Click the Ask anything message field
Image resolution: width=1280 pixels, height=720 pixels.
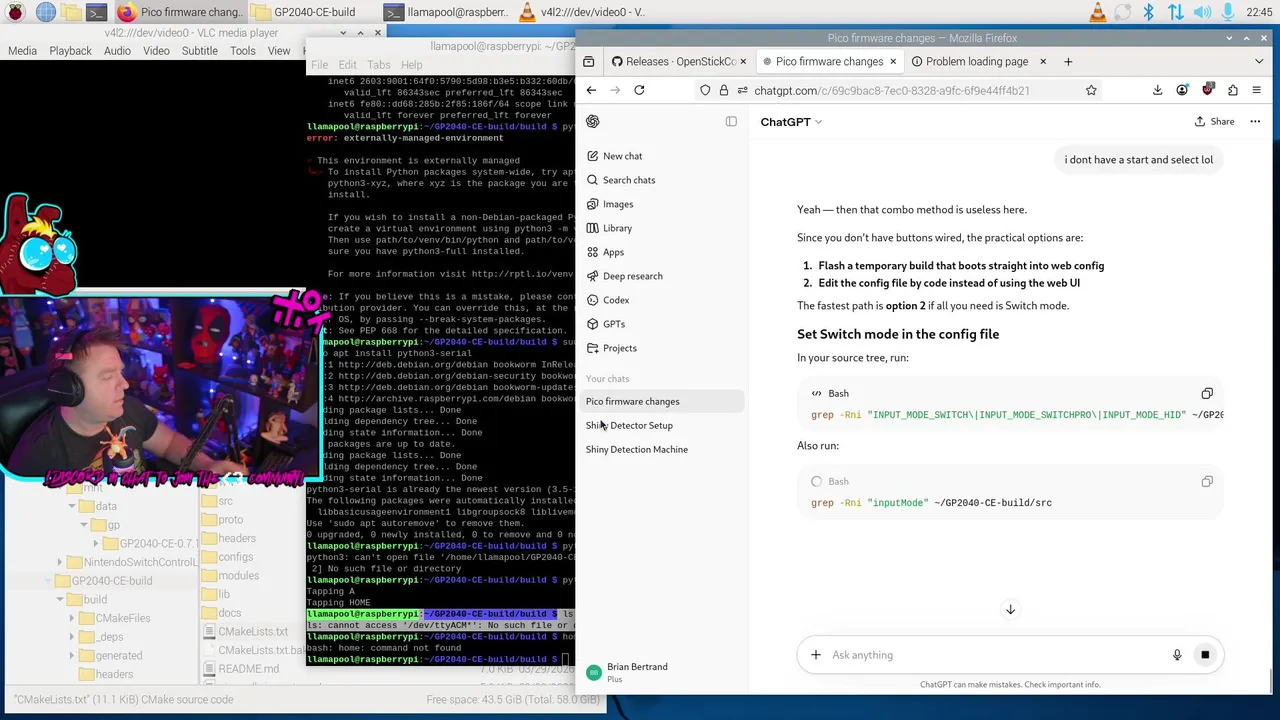pos(997,655)
